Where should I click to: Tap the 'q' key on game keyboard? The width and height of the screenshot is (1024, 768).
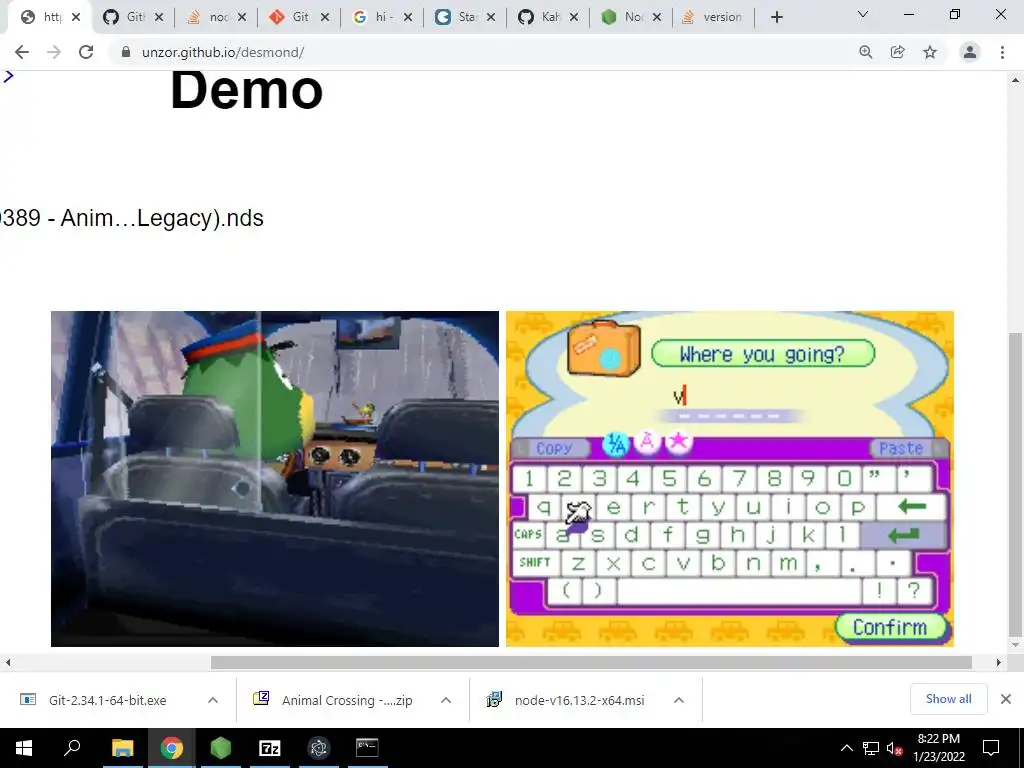(x=544, y=507)
